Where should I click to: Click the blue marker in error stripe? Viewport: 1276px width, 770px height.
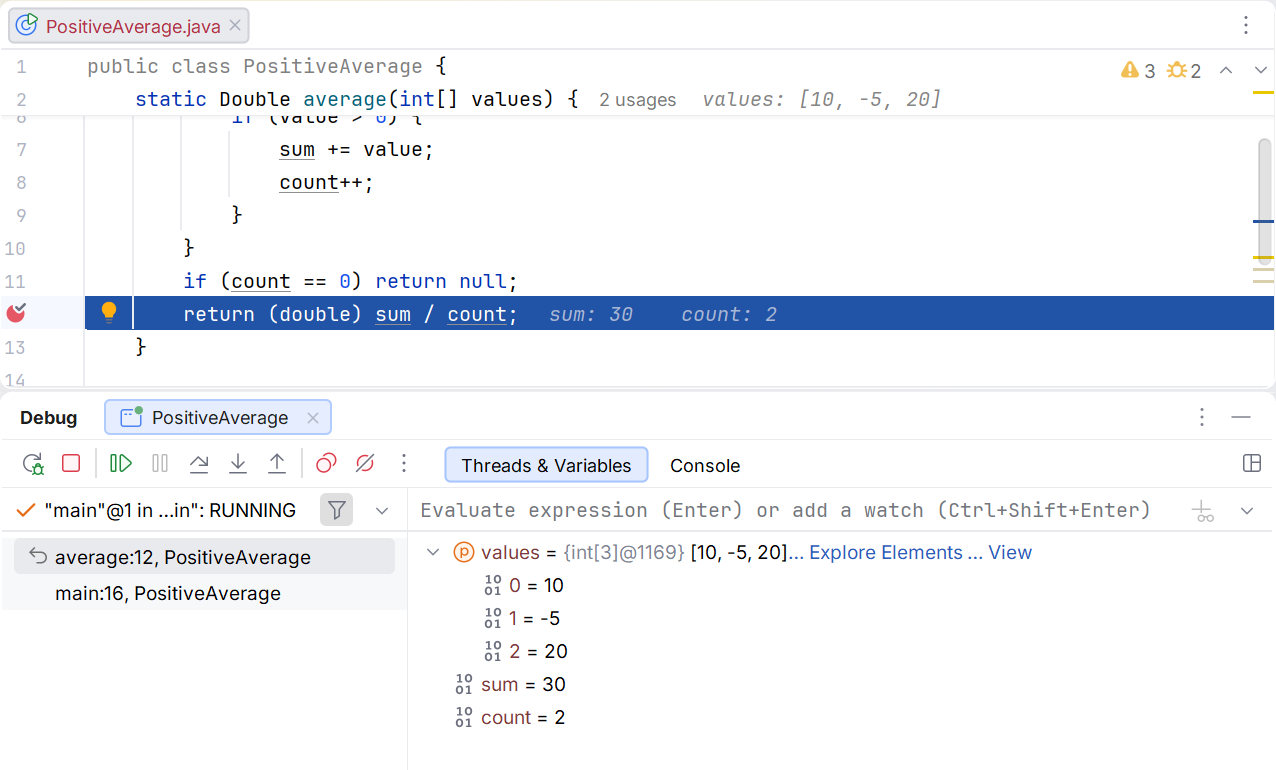[x=1263, y=221]
